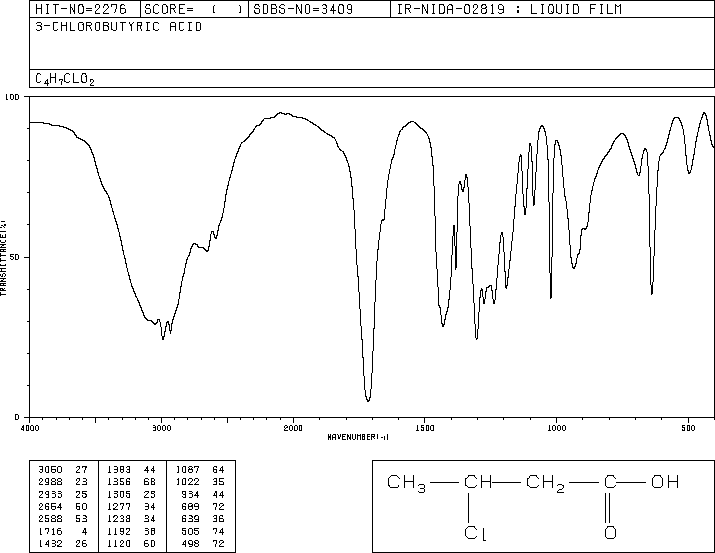Select the 1277 peak table entry
This screenshot has width=715, height=553.
pos(119,507)
